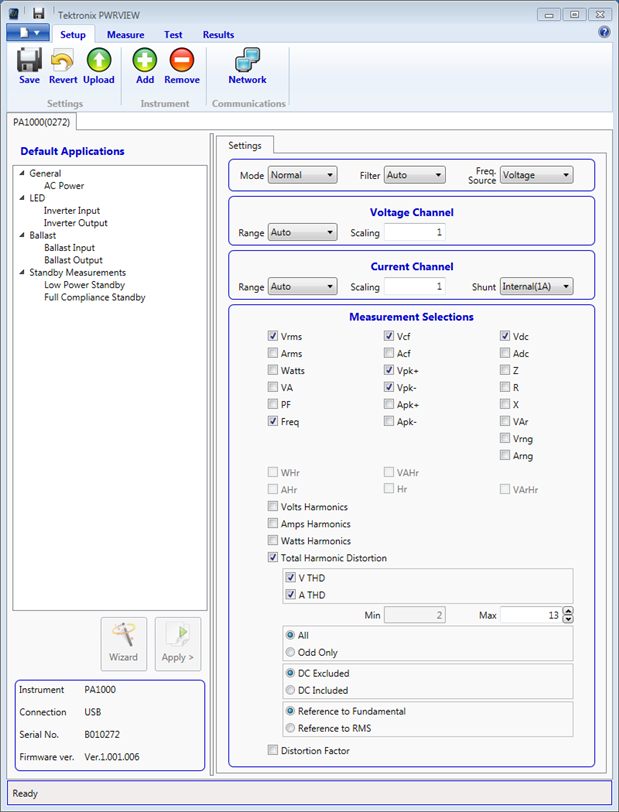This screenshot has width=619, height=812.
Task: Open the Network communications icon
Action: (247, 60)
